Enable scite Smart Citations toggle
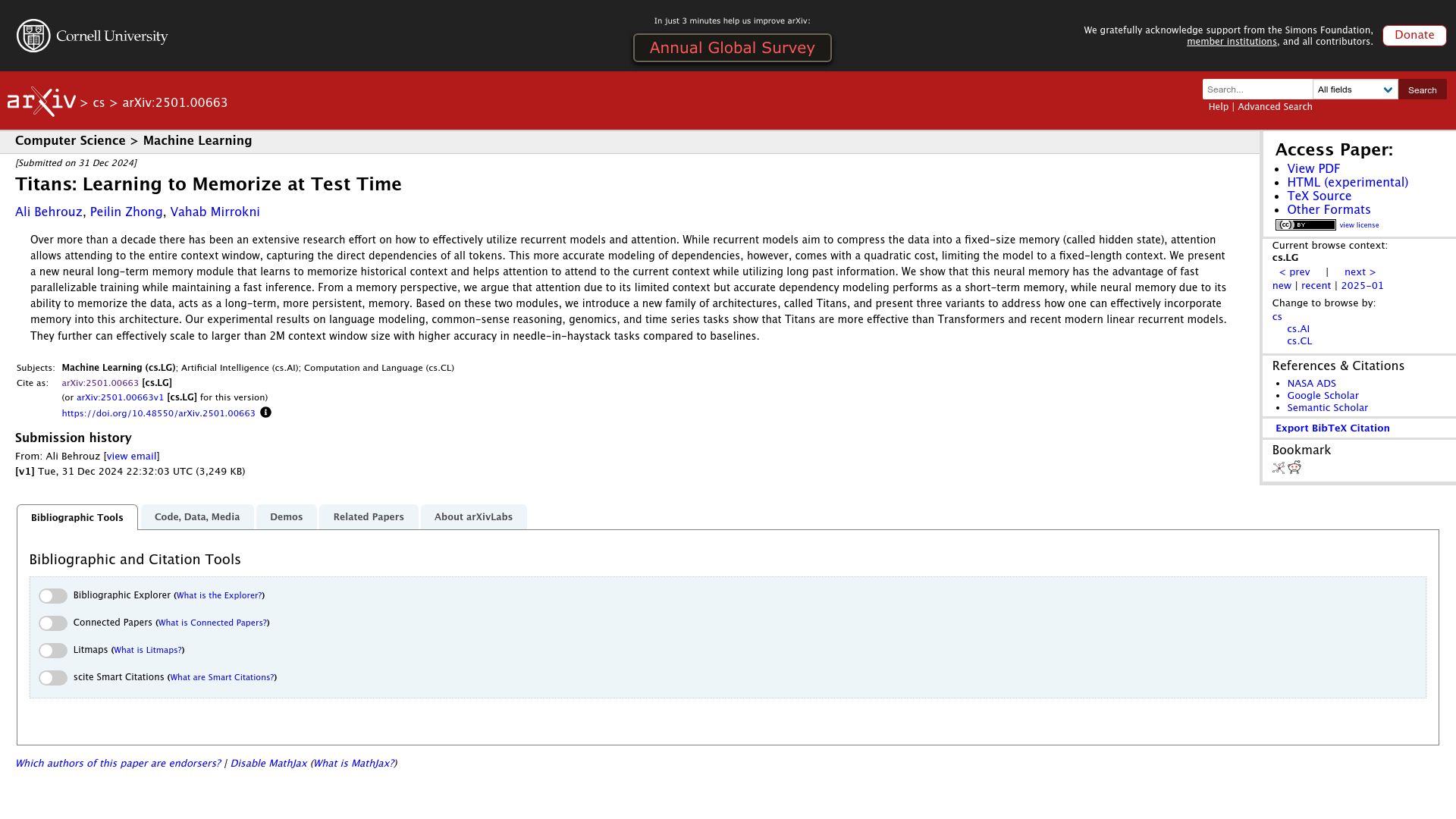The height and width of the screenshot is (819, 1456). 53,678
